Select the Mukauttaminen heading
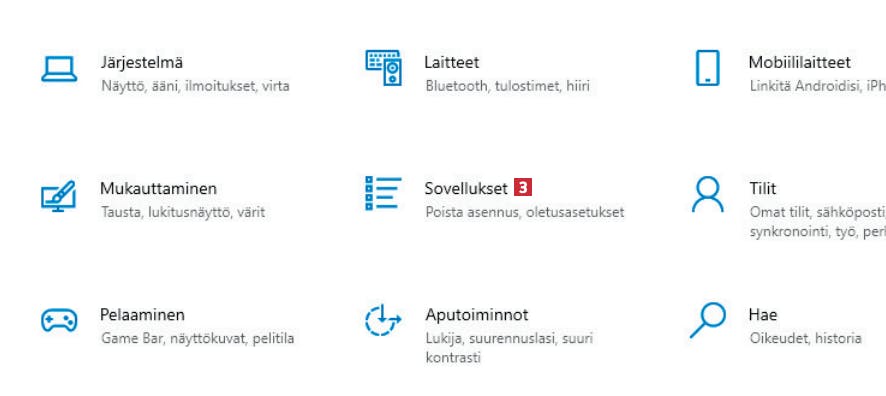The height and width of the screenshot is (396, 886). 158,188
